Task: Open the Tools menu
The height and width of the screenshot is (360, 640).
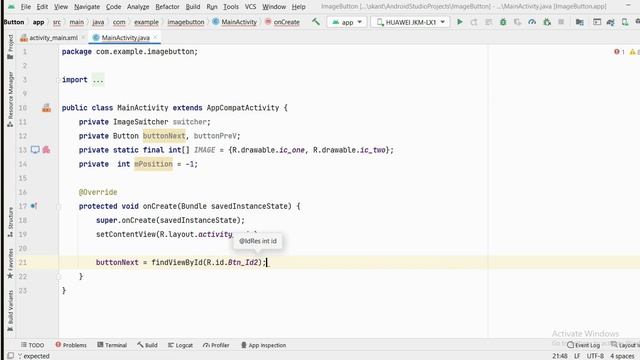Action: coord(231,7)
